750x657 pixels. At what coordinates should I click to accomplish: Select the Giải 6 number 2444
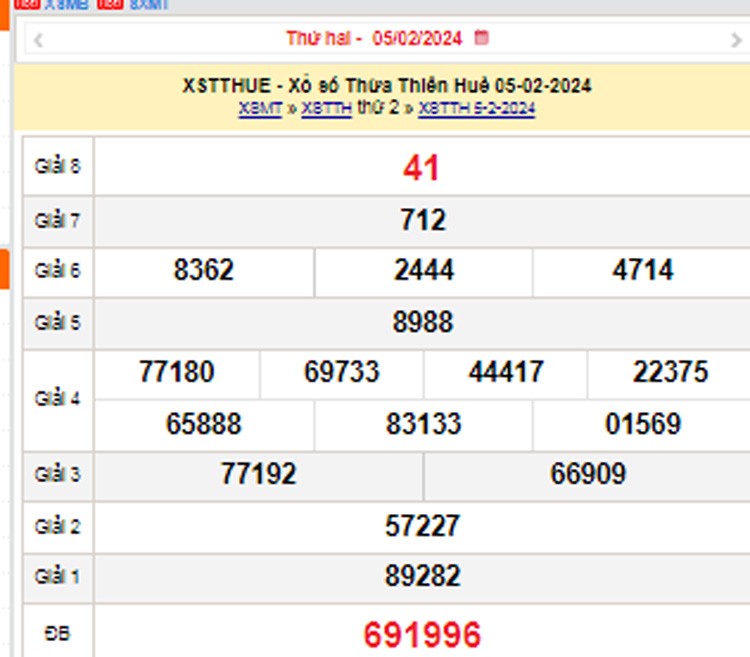424,271
